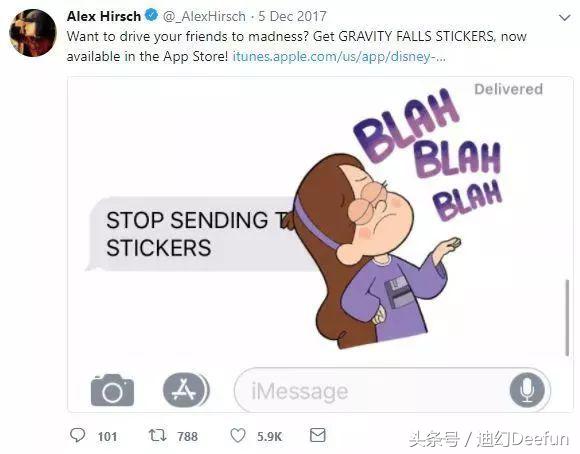The height and width of the screenshot is (454, 580).
Task: Expand the tweet options chevron
Action: [x=564, y=17]
